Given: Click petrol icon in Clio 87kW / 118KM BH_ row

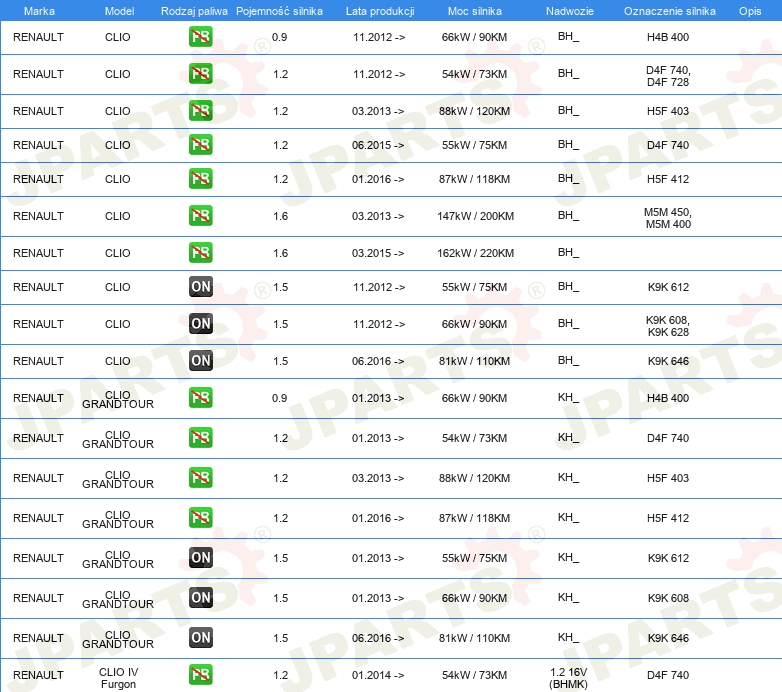Looking at the screenshot, I should [200, 178].
